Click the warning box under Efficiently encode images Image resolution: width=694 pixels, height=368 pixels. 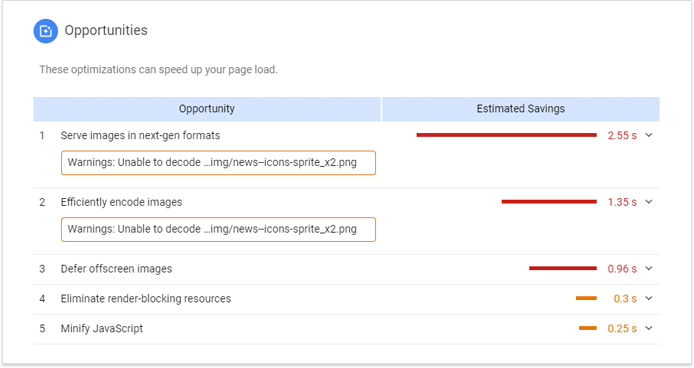pyautogui.click(x=218, y=229)
